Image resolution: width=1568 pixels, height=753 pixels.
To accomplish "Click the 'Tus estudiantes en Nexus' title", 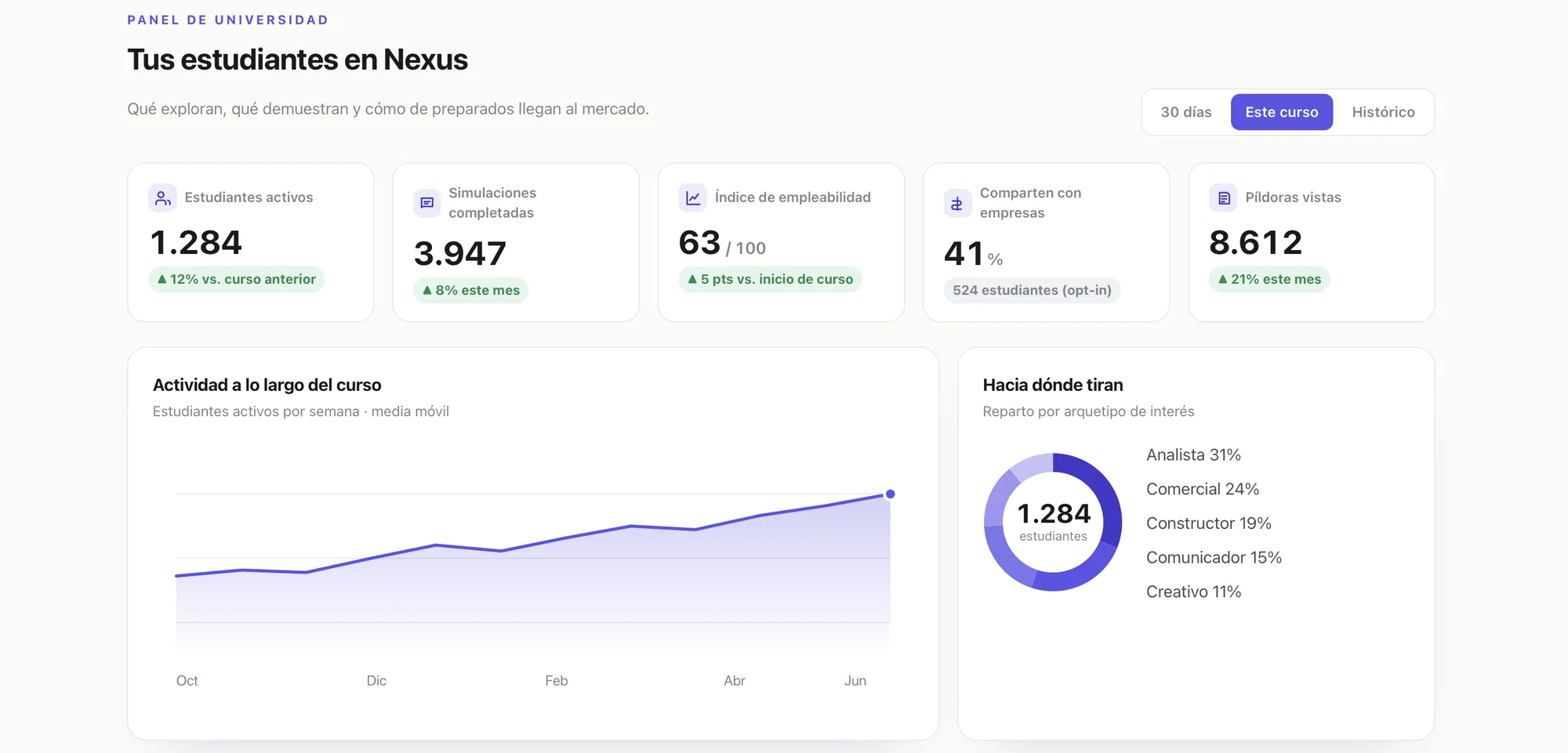I will 297,60.
